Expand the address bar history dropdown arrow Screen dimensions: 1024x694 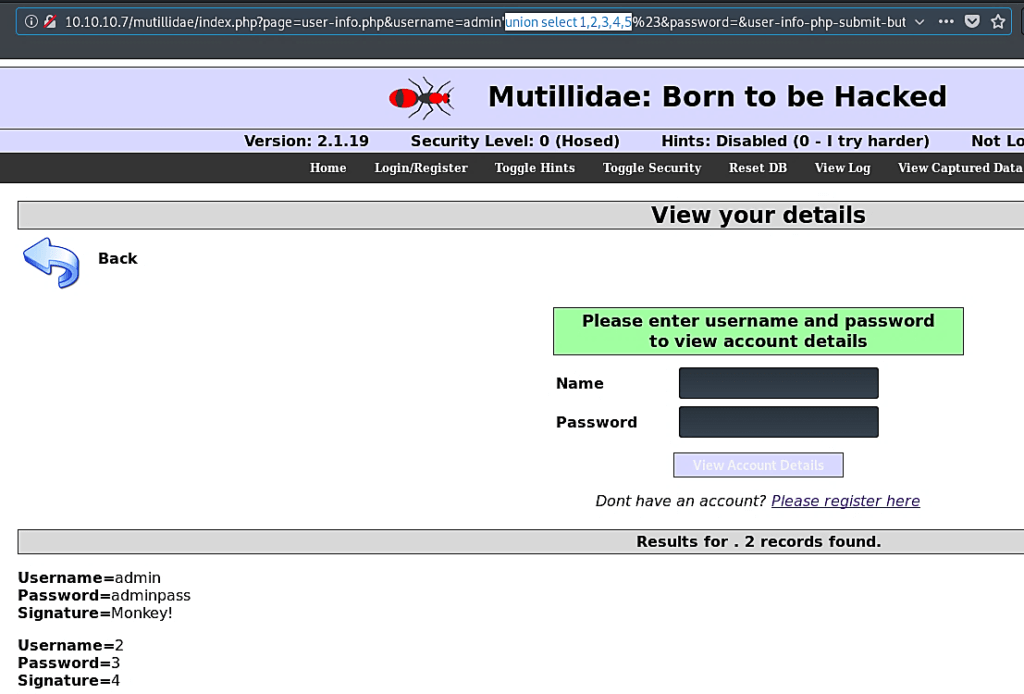tap(919, 21)
